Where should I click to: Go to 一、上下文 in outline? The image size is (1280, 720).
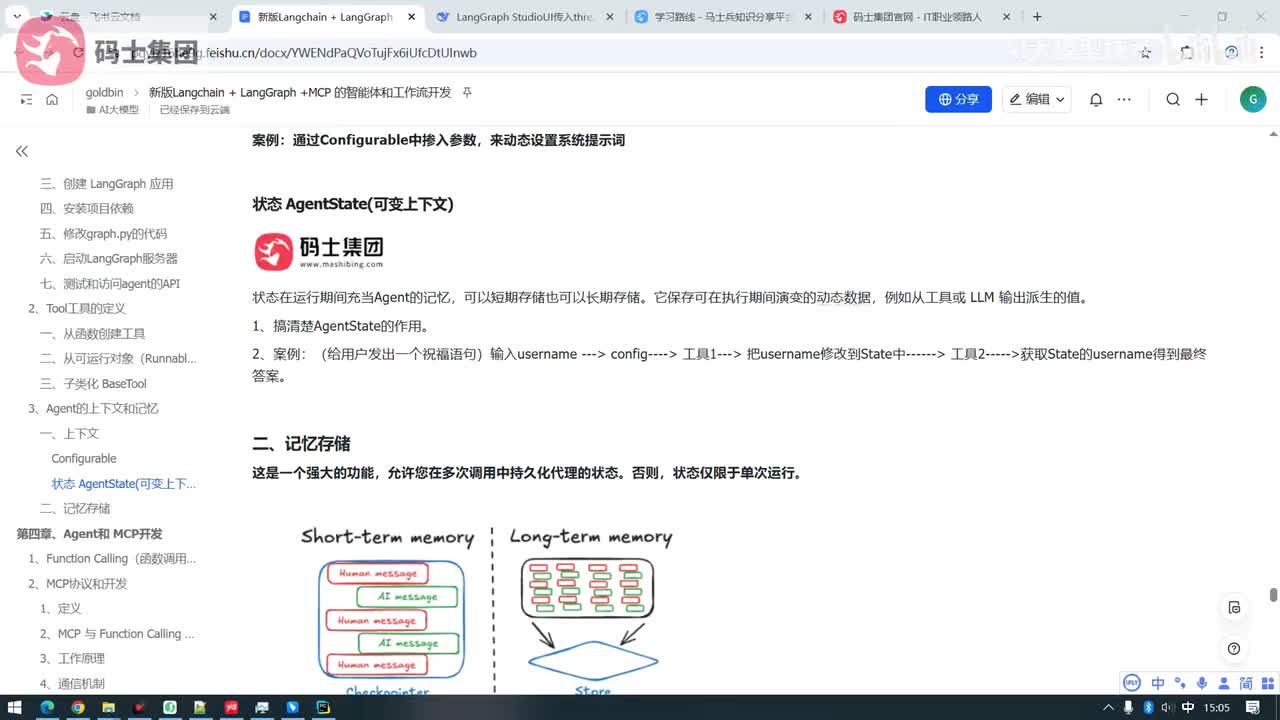[x=69, y=434]
